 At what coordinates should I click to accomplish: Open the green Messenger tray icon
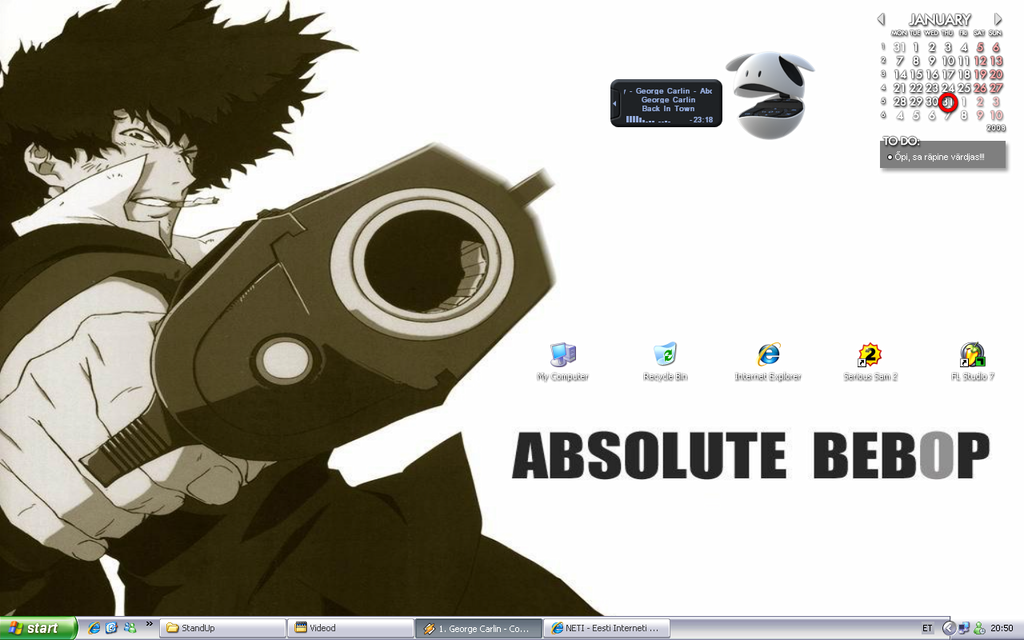click(x=979, y=628)
